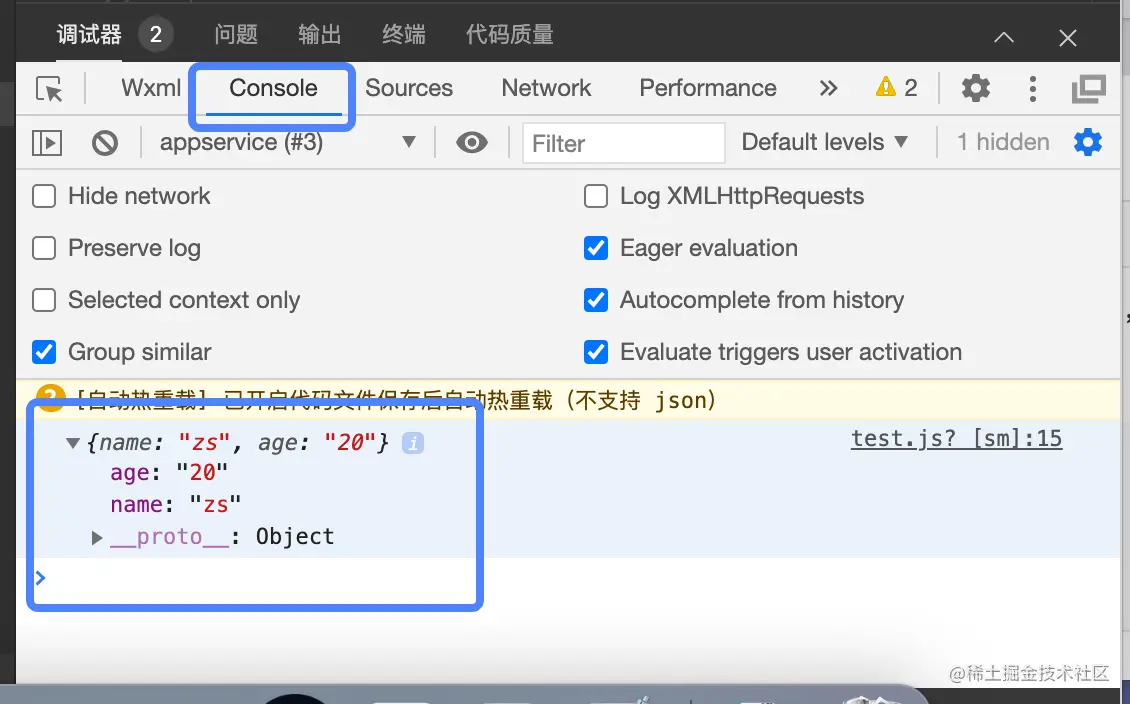Uncheck Evaluate triggers user activation checkbox
This screenshot has width=1130, height=704.
[x=596, y=352]
